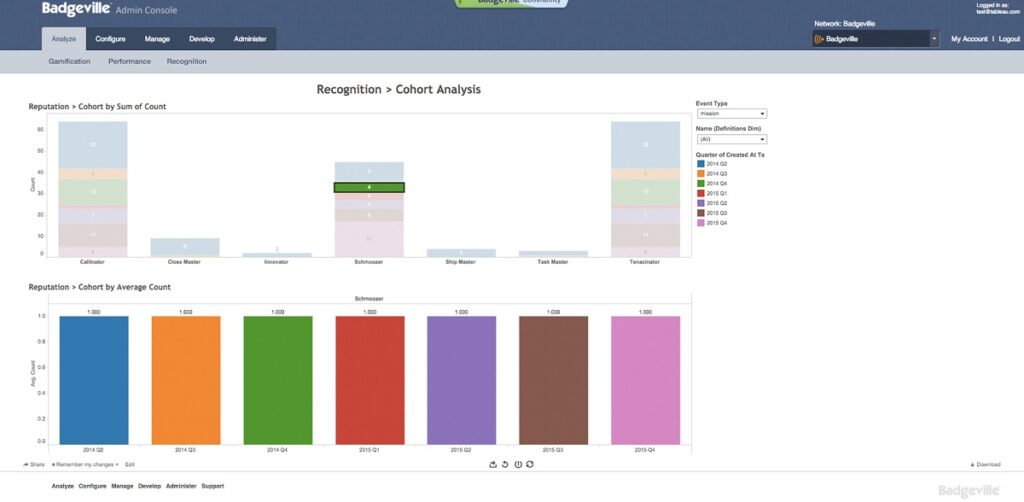Click the green 2014 Q4 average bar
This screenshot has width=1024, height=502.
[278, 381]
